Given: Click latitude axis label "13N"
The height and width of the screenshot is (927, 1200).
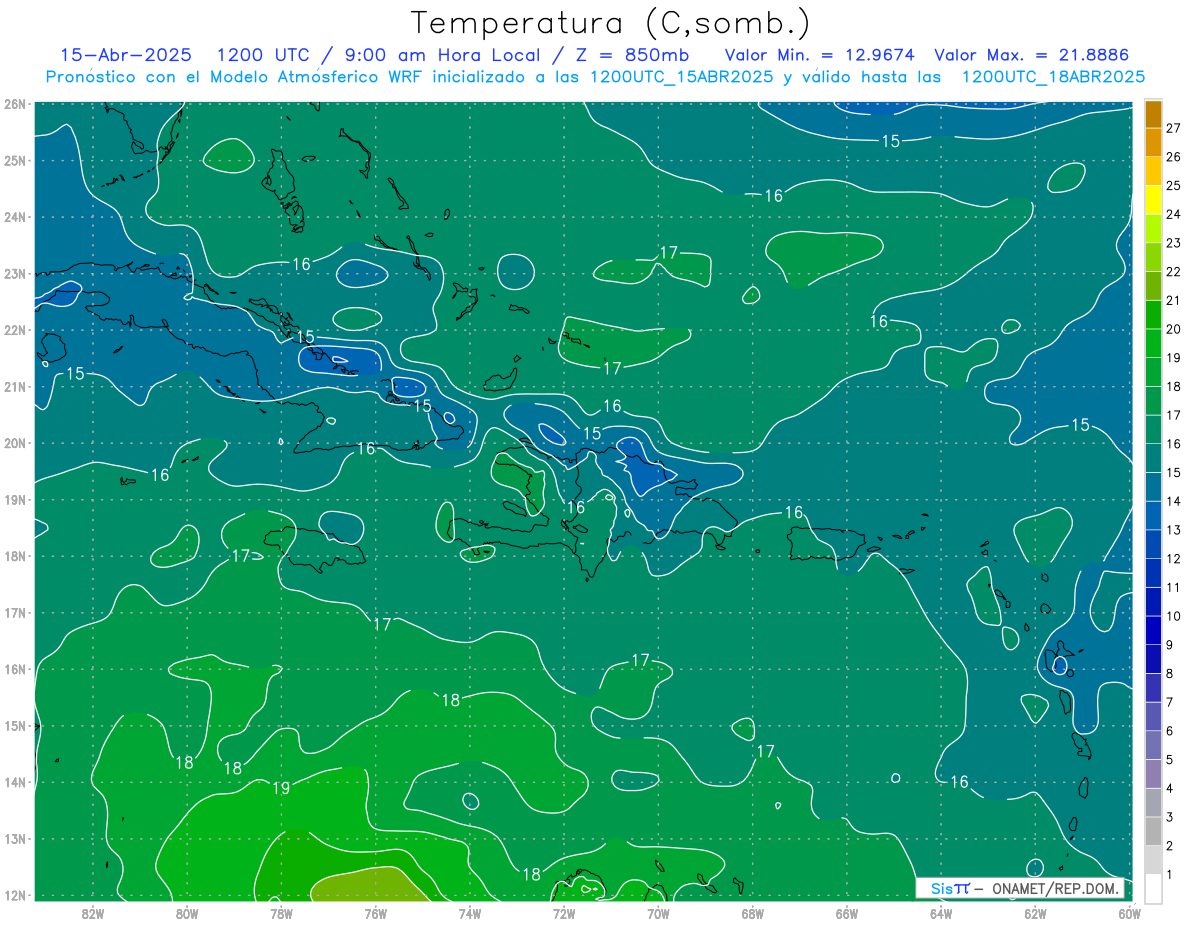Looking at the screenshot, I should (14, 838).
